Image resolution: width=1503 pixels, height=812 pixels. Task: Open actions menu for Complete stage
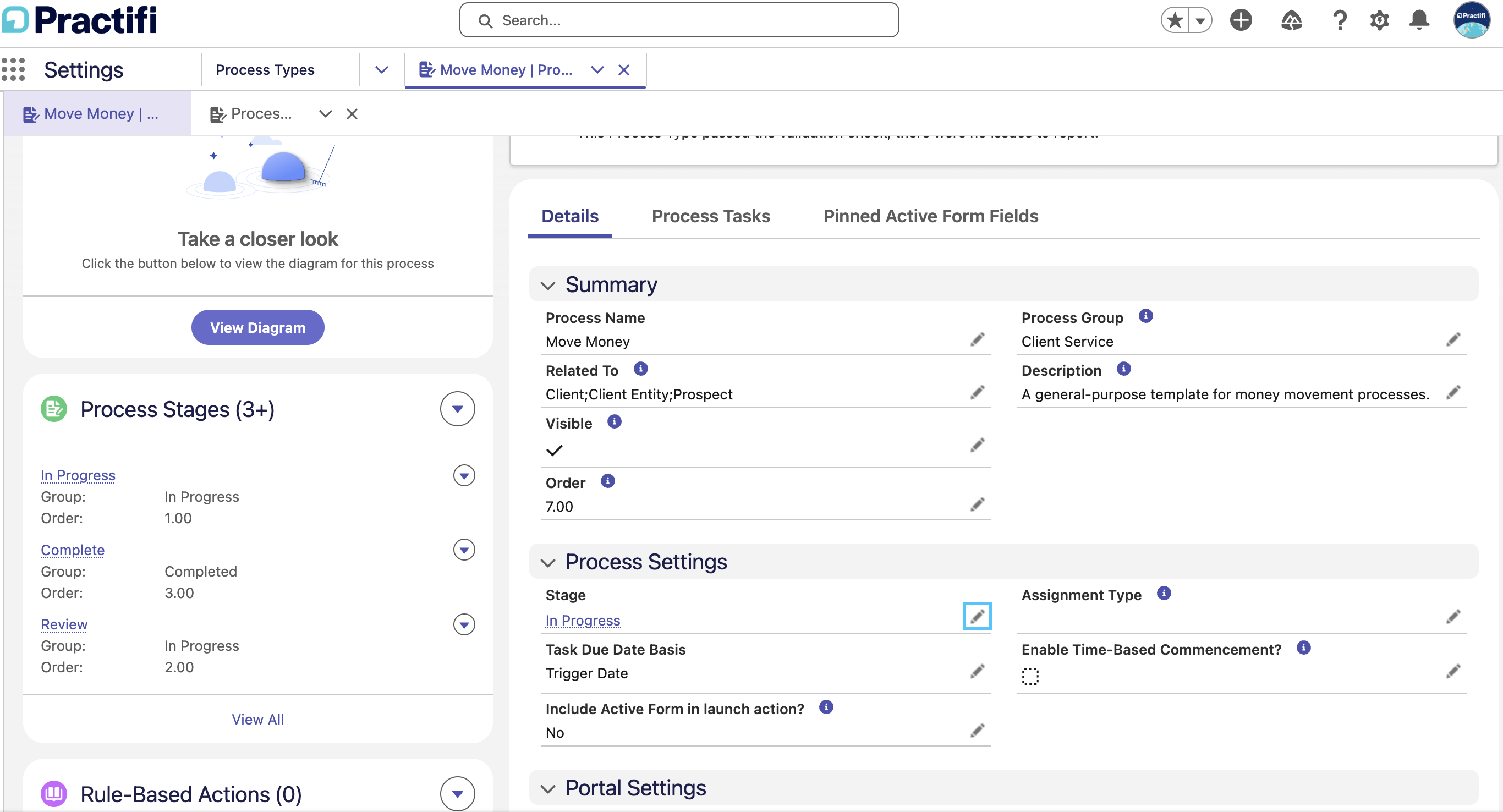pos(464,550)
